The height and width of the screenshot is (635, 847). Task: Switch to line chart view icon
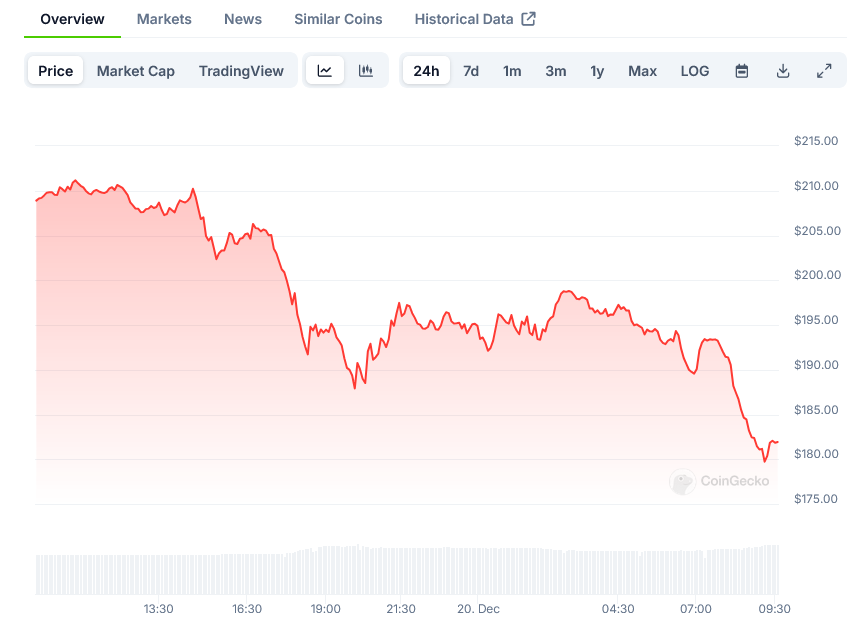[x=325, y=71]
